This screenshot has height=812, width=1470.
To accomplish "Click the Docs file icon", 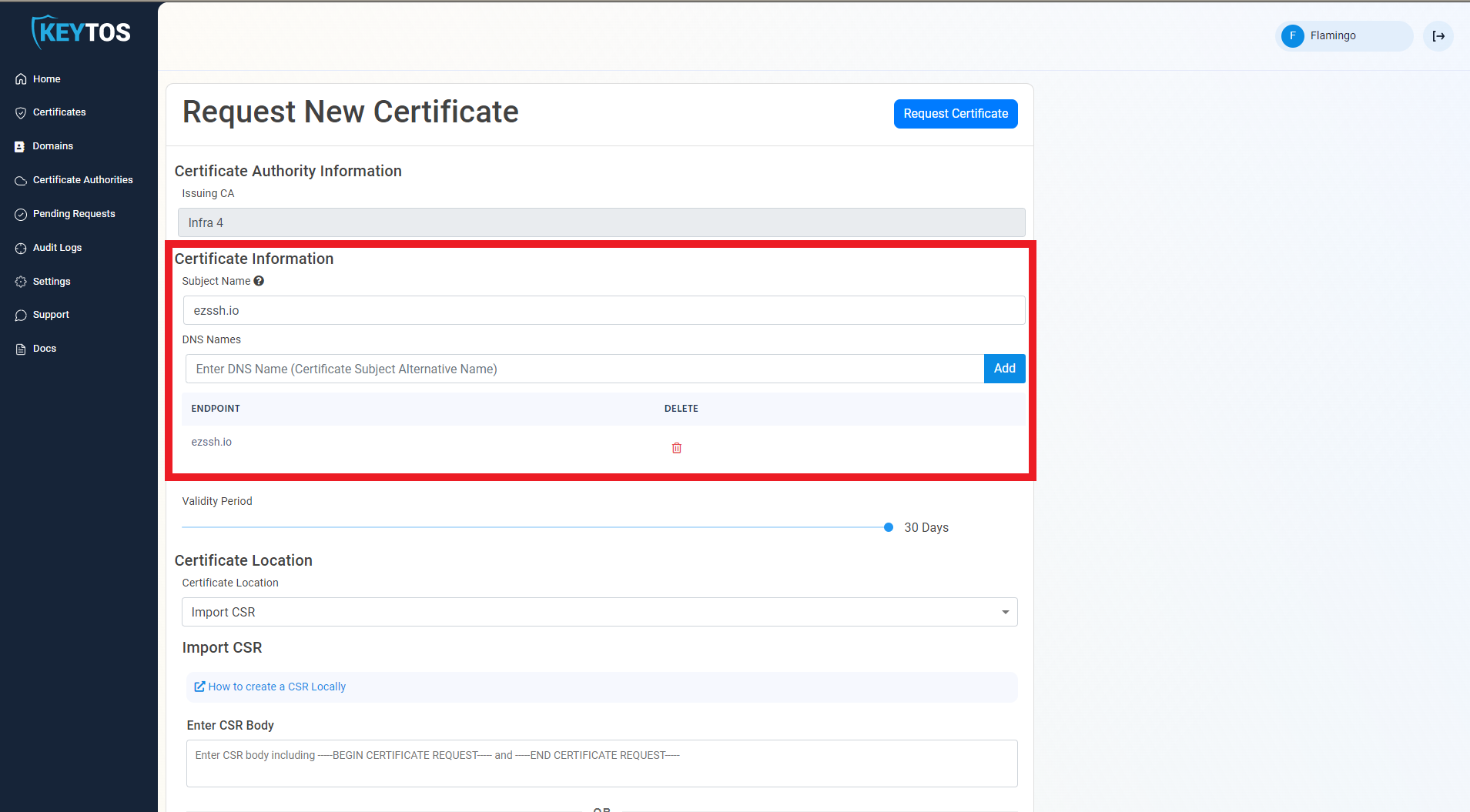I will [x=21, y=349].
